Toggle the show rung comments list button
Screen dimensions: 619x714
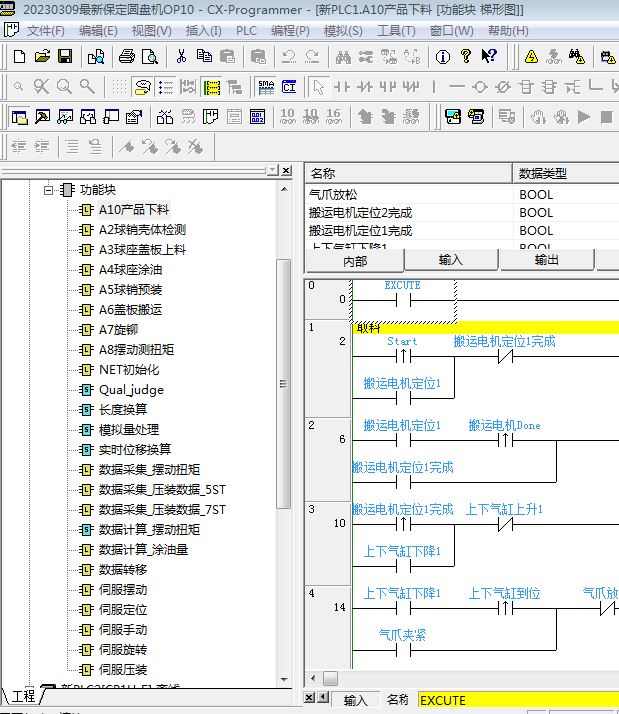click(166, 87)
